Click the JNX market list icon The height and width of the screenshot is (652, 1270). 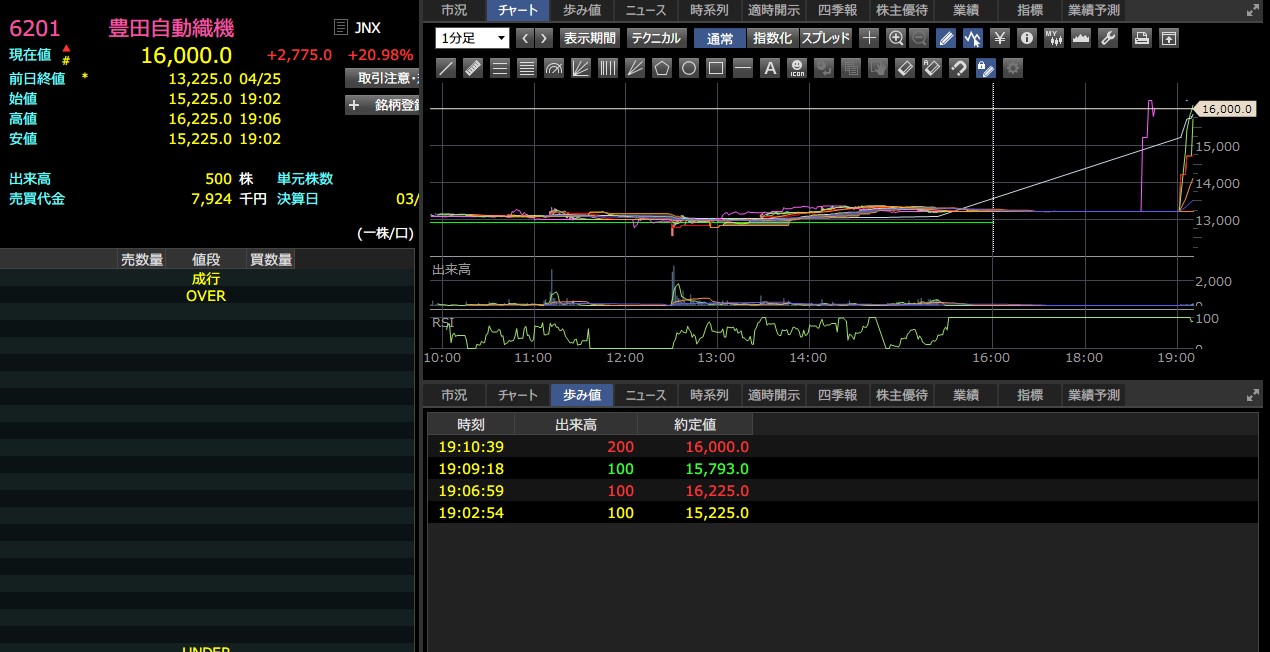point(341,28)
